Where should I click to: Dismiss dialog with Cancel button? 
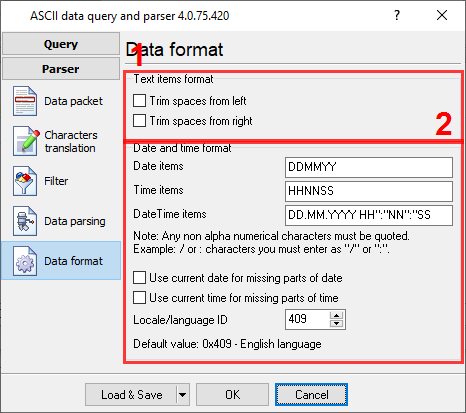[x=311, y=395]
